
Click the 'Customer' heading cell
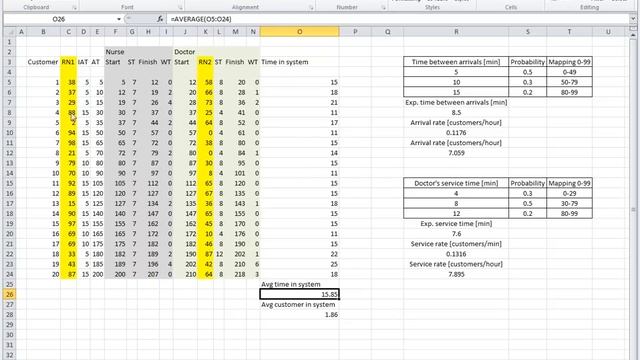point(43,62)
